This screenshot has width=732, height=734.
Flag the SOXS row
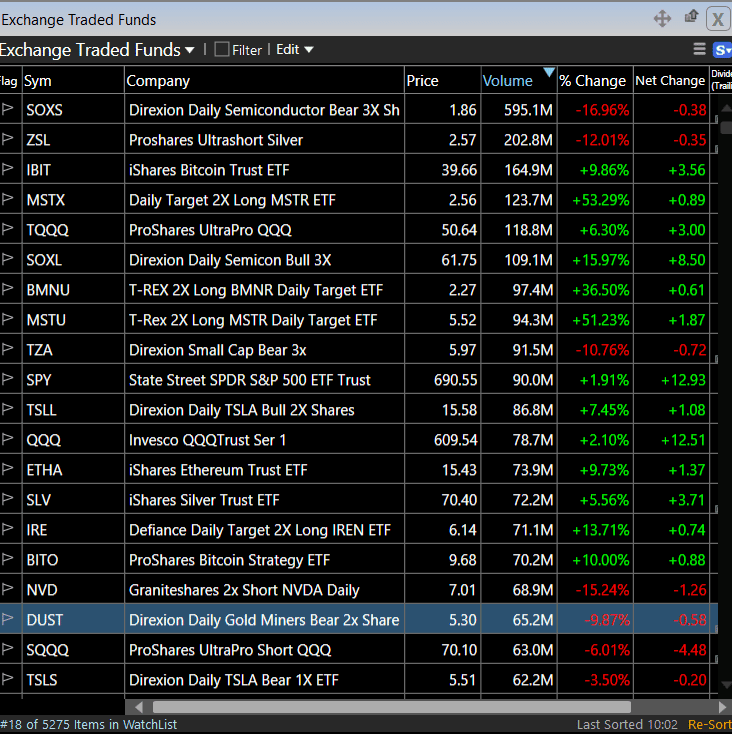coord(7,109)
